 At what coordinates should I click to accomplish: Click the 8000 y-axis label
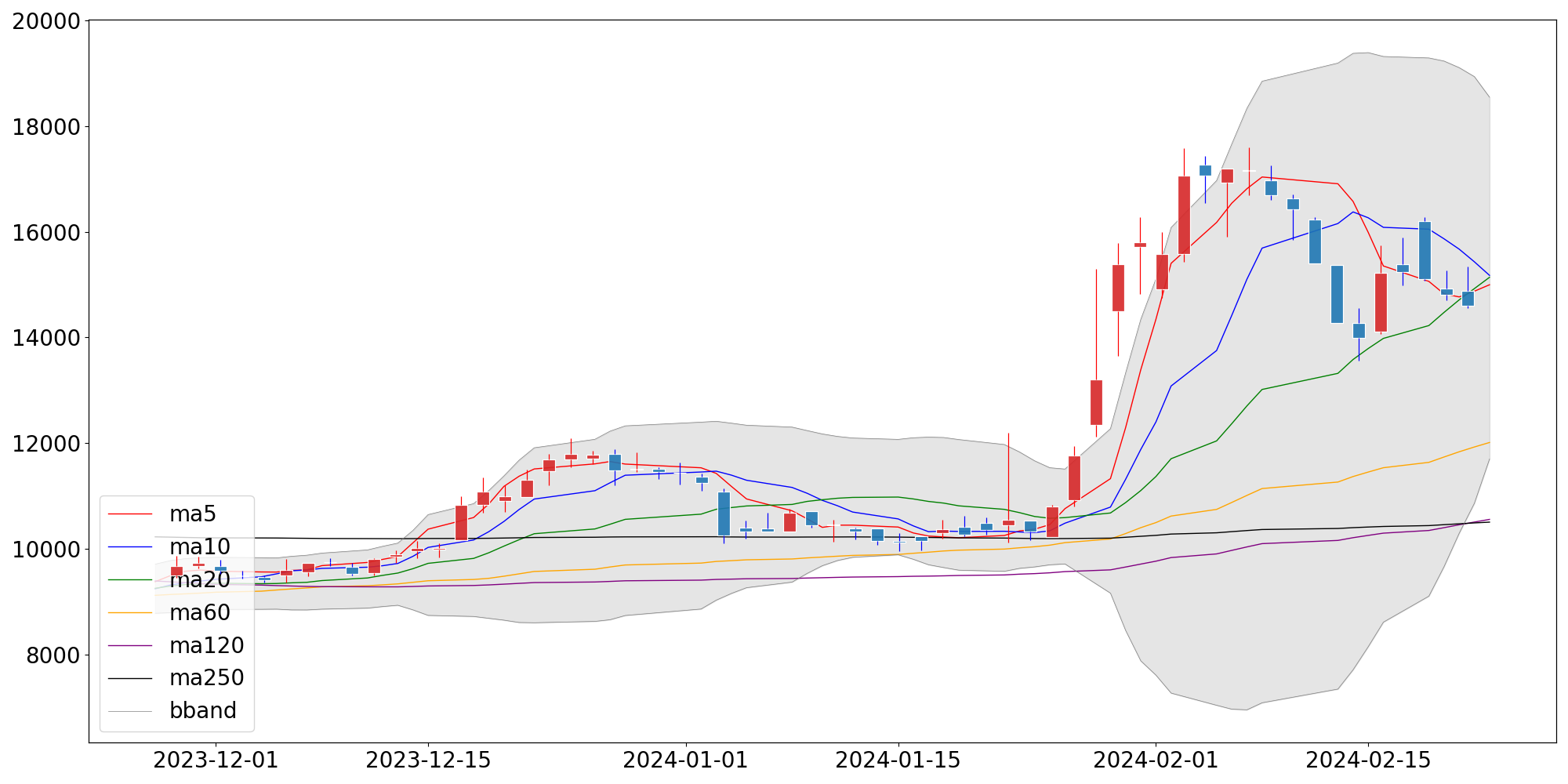coord(53,656)
